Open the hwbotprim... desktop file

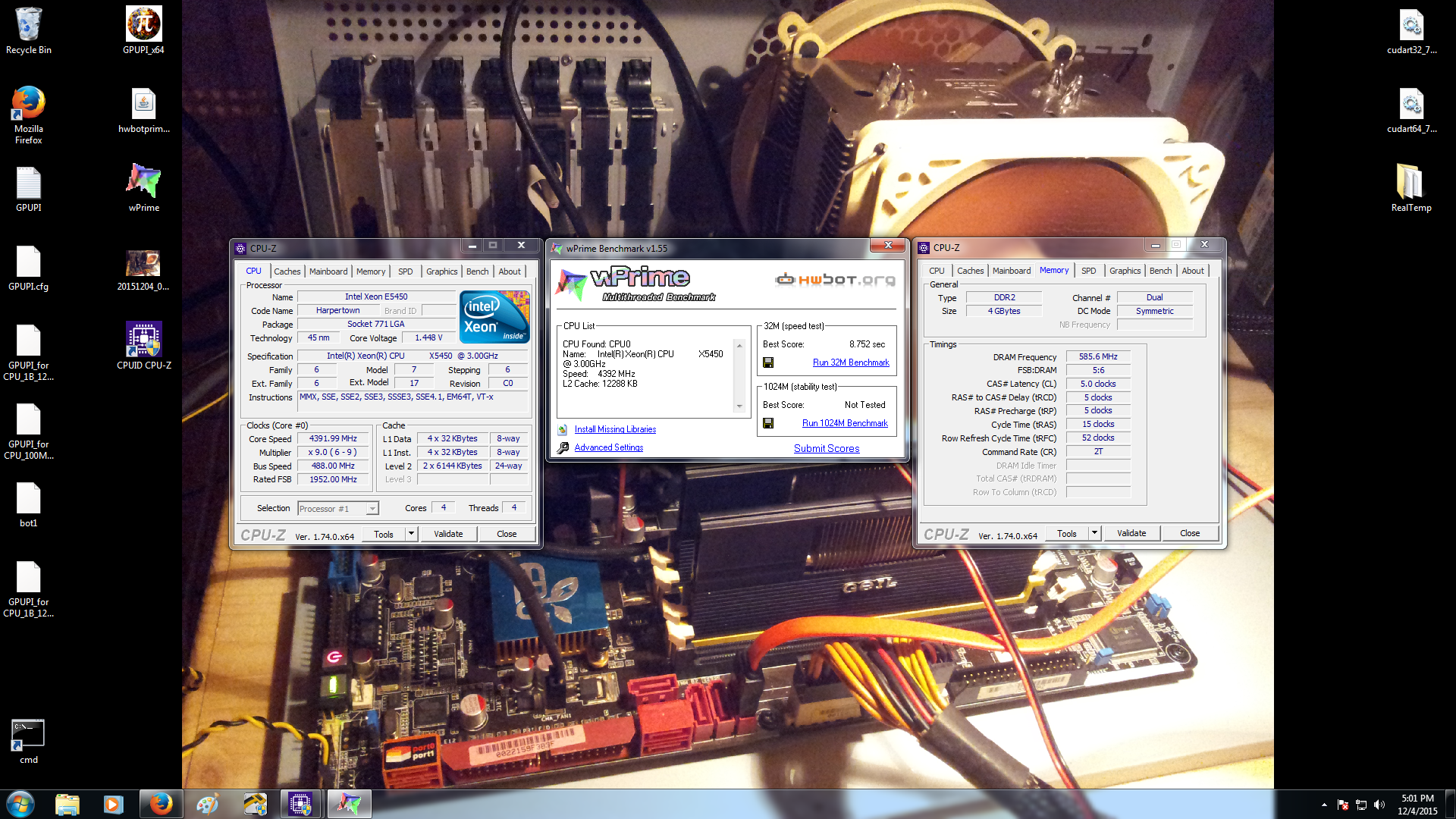(143, 110)
